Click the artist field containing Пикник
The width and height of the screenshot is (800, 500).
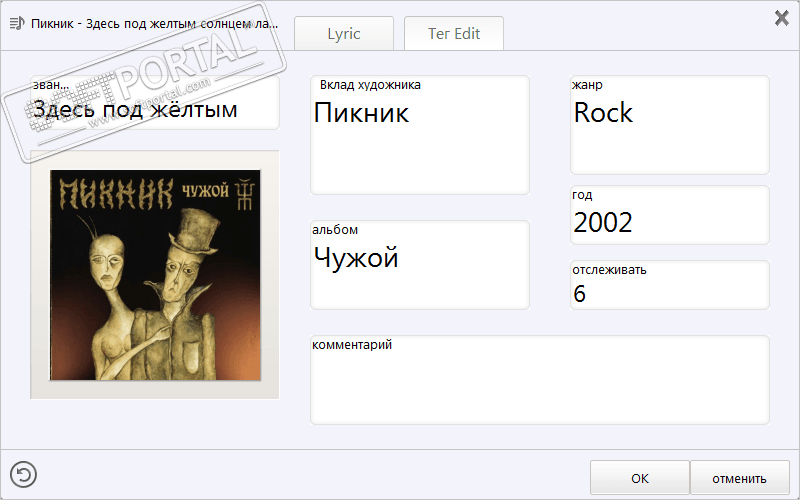(420, 135)
